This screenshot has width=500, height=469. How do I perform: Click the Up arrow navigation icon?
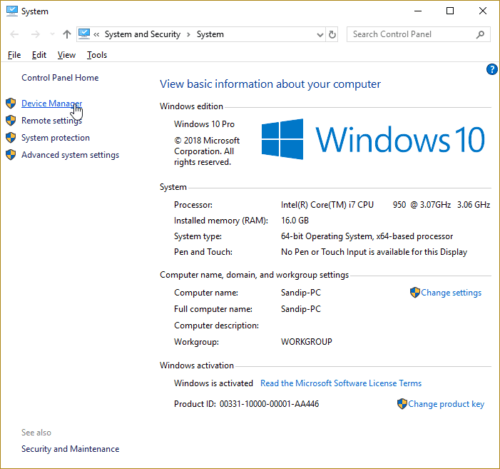pos(67,34)
